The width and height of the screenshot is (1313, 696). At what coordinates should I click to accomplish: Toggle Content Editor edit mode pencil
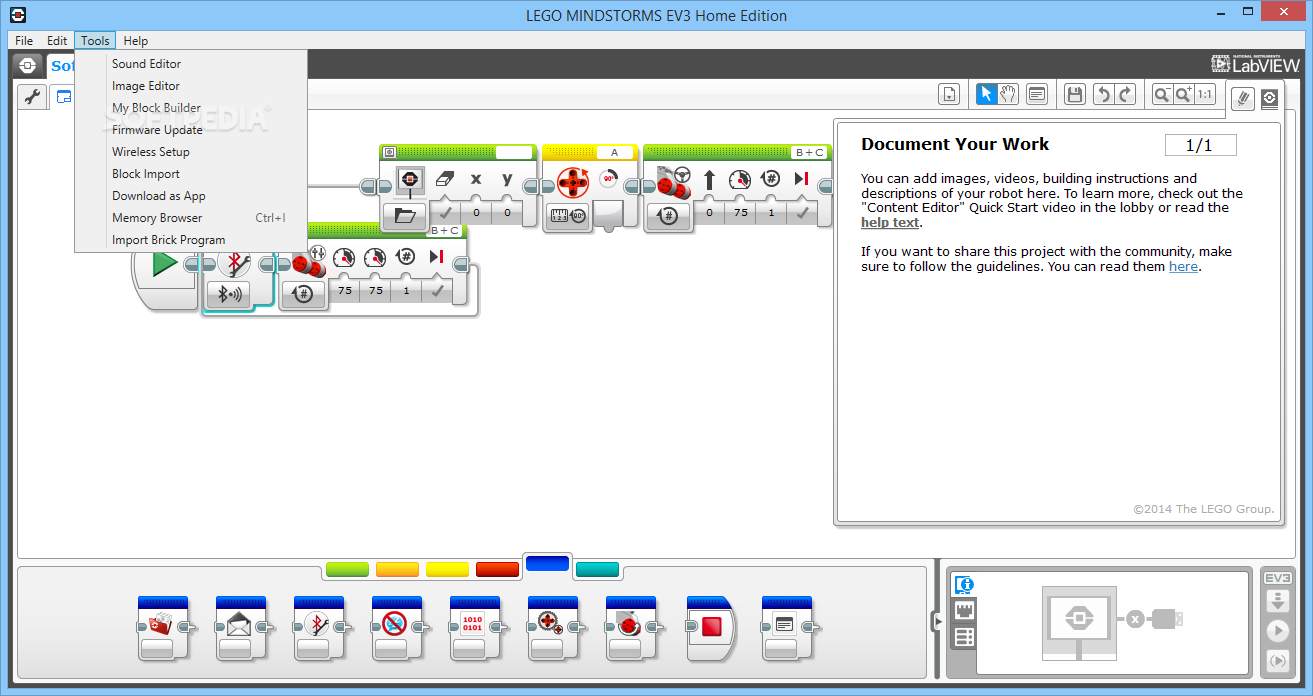pyautogui.click(x=1242, y=98)
